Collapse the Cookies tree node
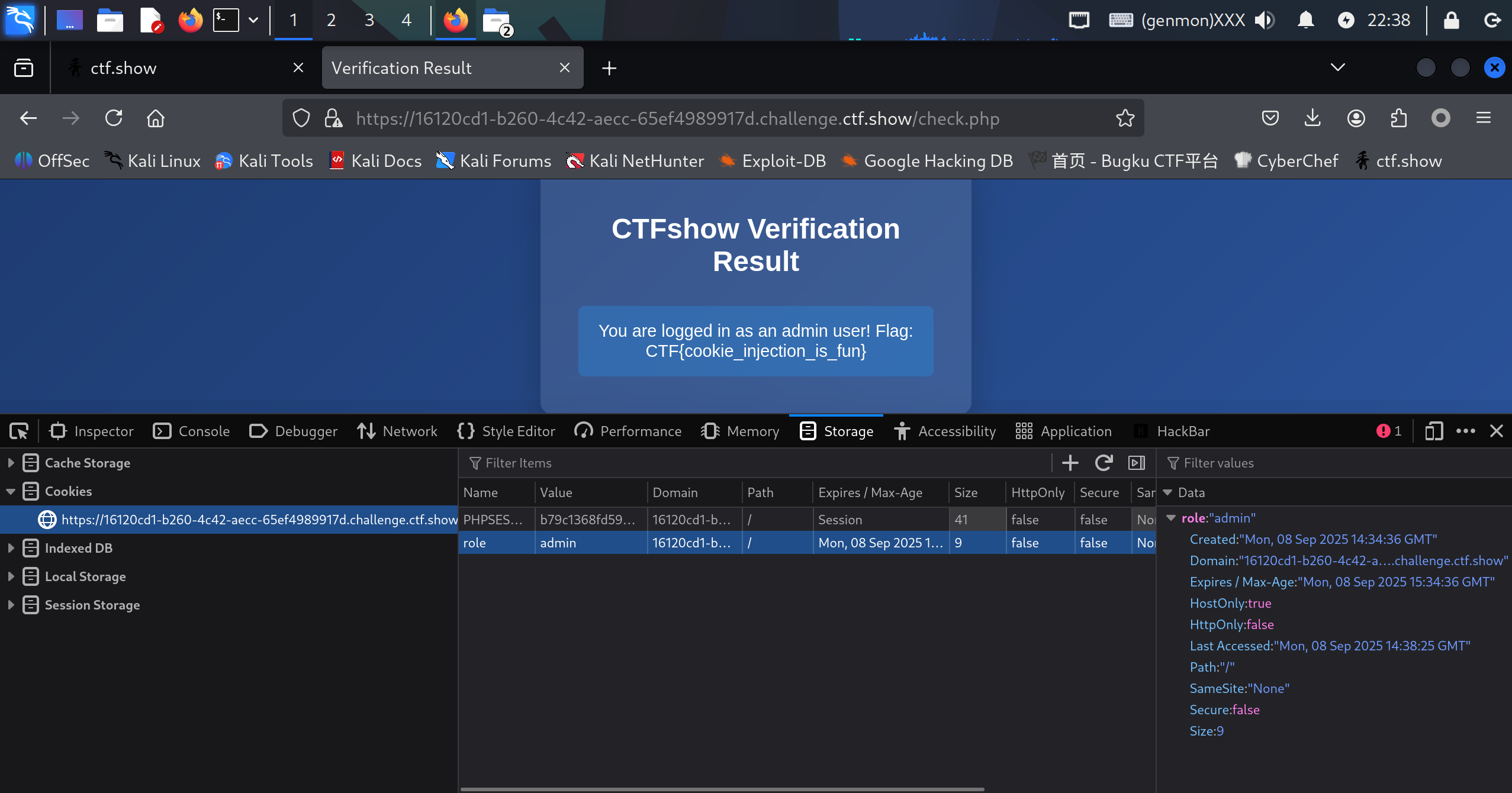The image size is (1512, 793). click(11, 491)
